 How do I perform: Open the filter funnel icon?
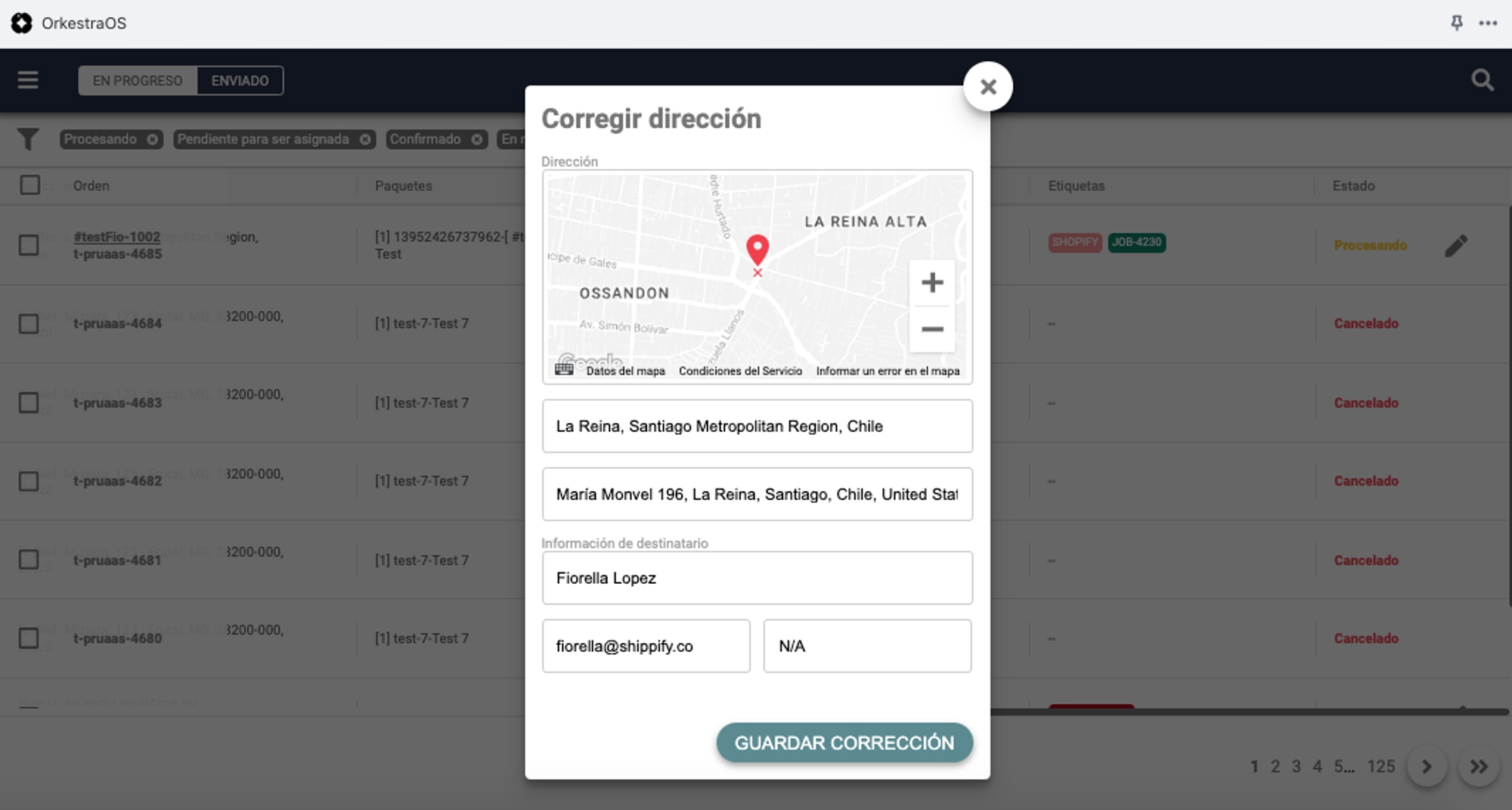[28, 139]
